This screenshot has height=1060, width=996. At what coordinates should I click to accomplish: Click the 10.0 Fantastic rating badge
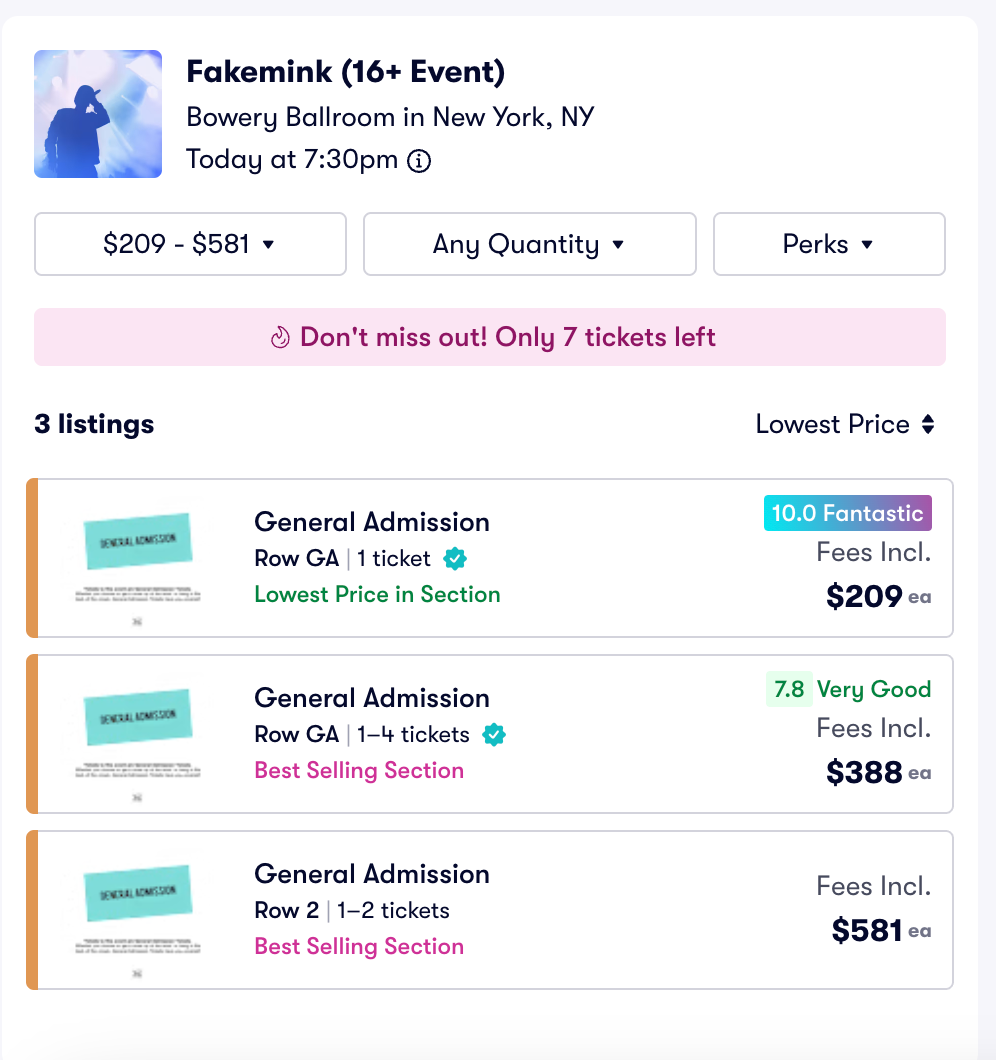(847, 513)
